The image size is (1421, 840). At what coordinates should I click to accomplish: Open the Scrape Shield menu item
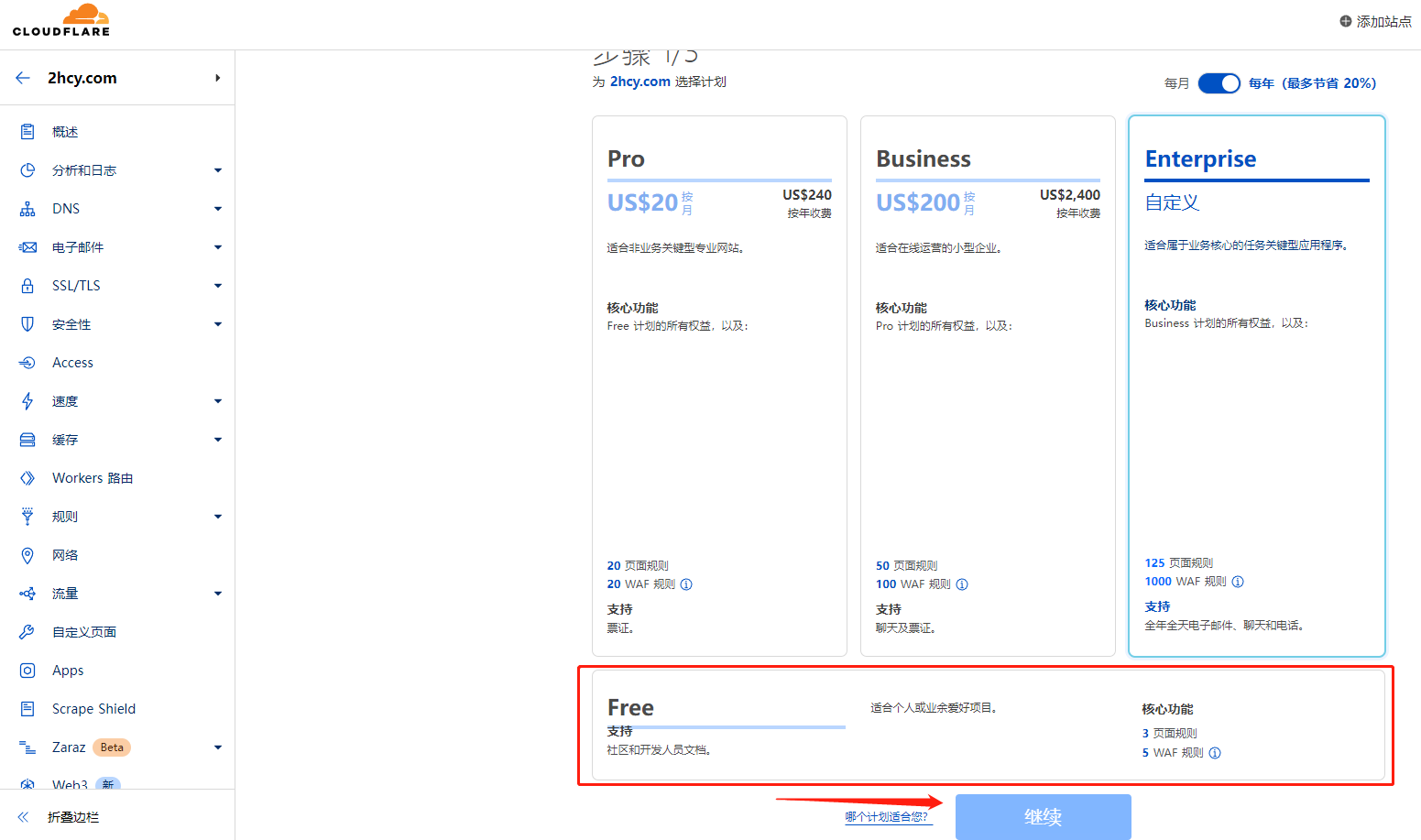[117, 709]
